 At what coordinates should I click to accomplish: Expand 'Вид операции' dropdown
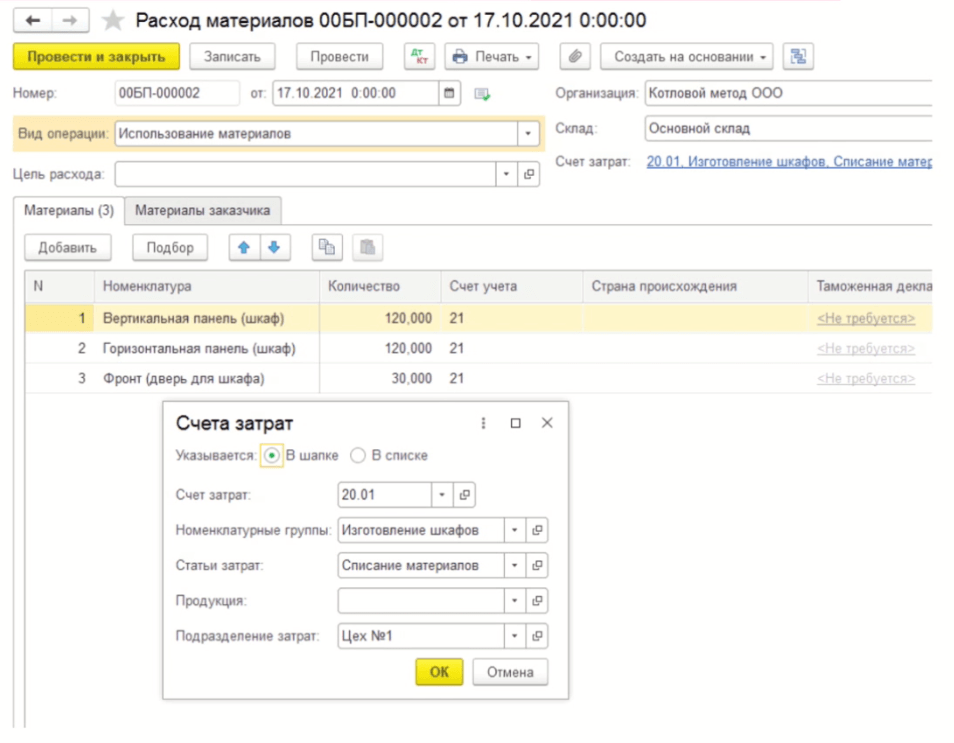tap(528, 134)
